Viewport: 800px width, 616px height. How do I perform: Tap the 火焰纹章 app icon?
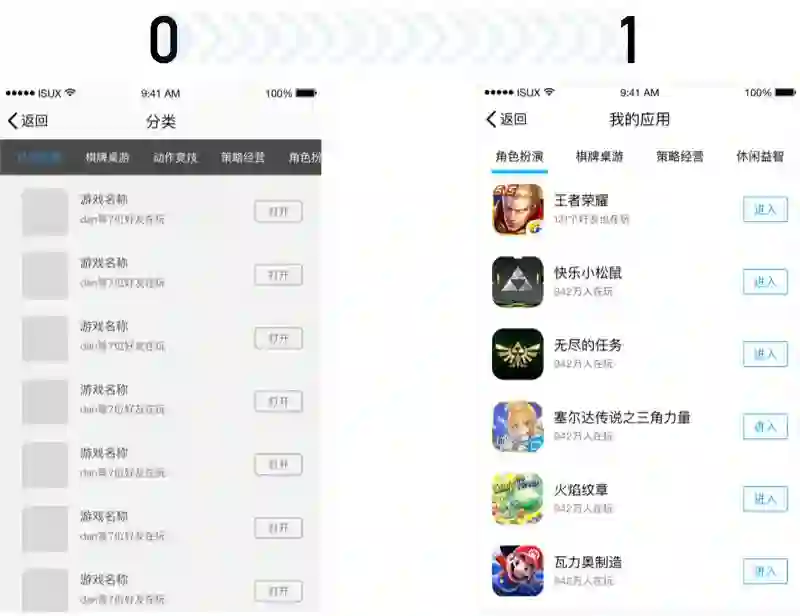pos(517,499)
